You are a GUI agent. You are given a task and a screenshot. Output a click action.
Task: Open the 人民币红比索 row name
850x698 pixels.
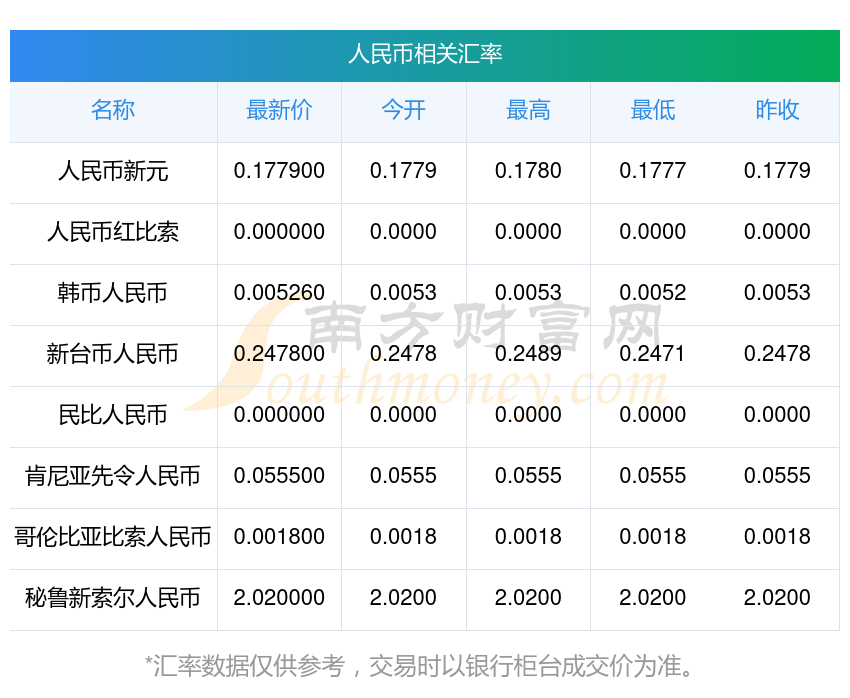113,232
